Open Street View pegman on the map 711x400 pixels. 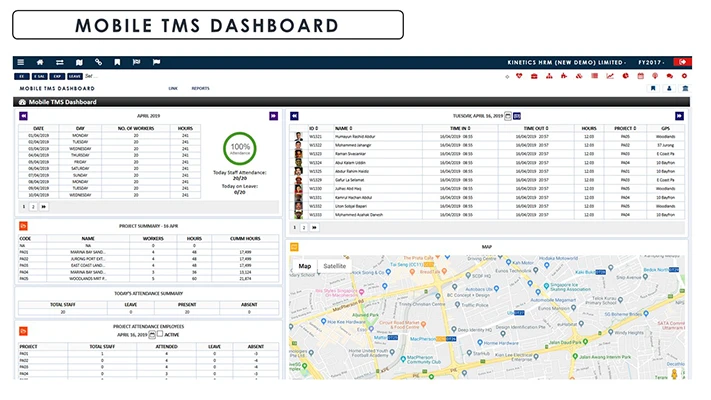tap(674, 374)
